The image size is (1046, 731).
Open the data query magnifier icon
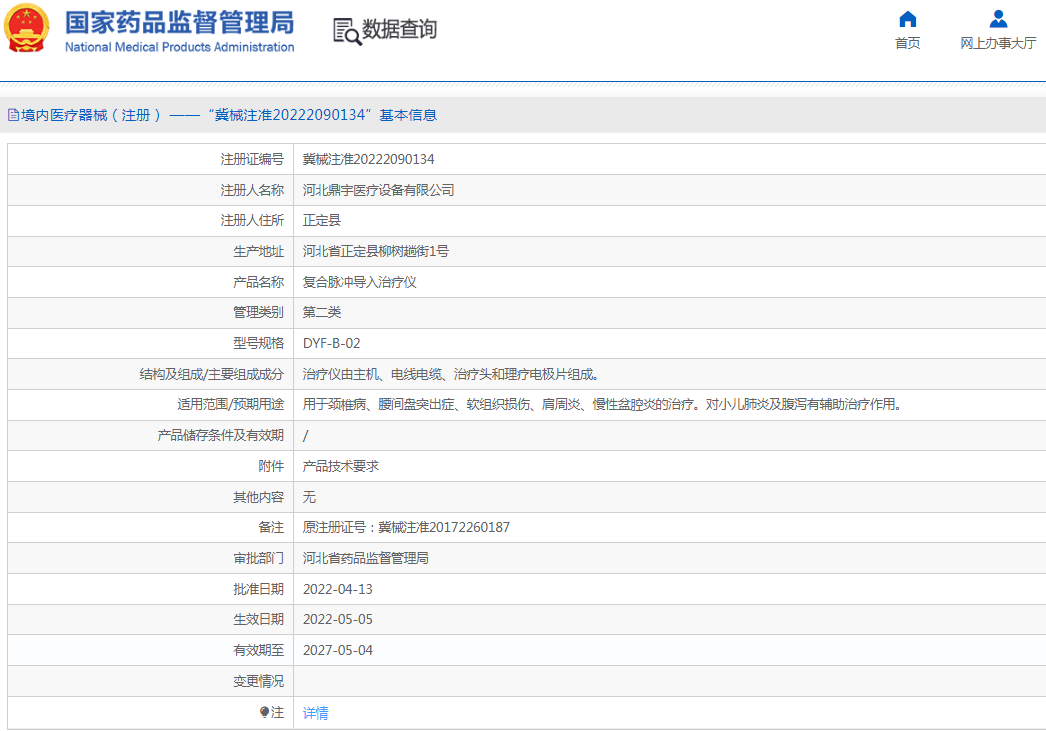click(x=347, y=31)
